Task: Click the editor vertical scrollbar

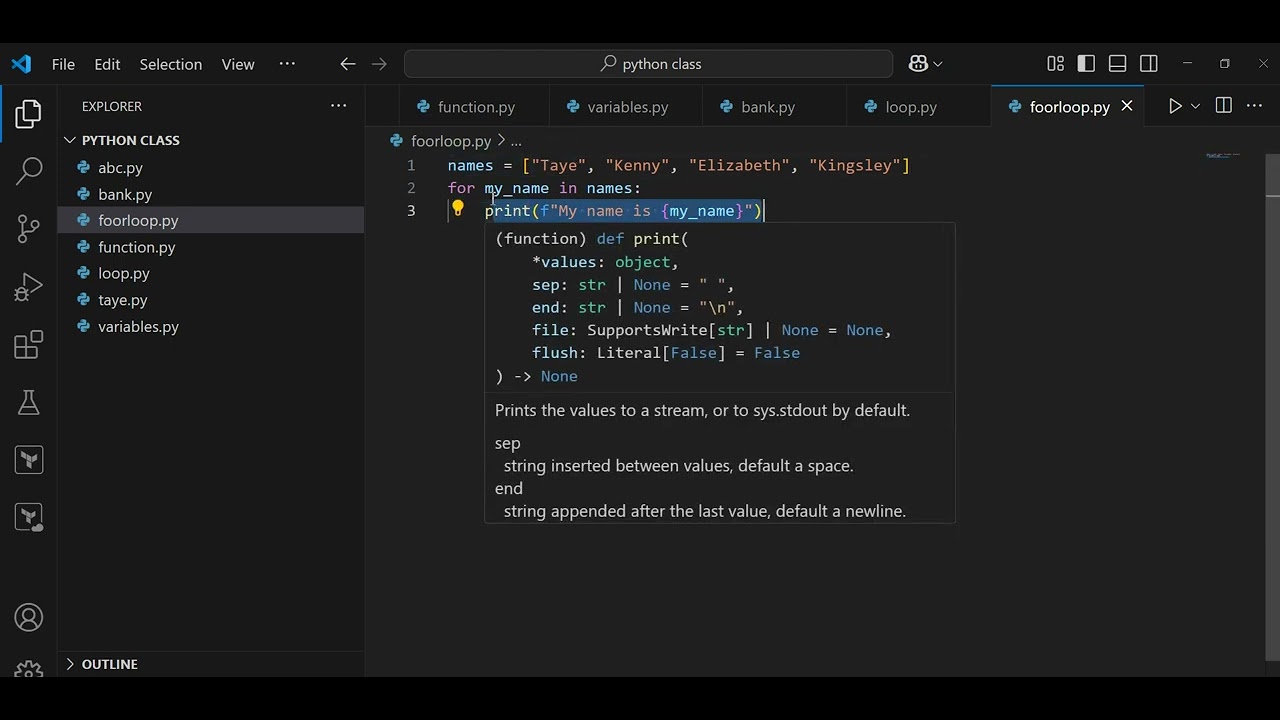Action: coord(1272,408)
